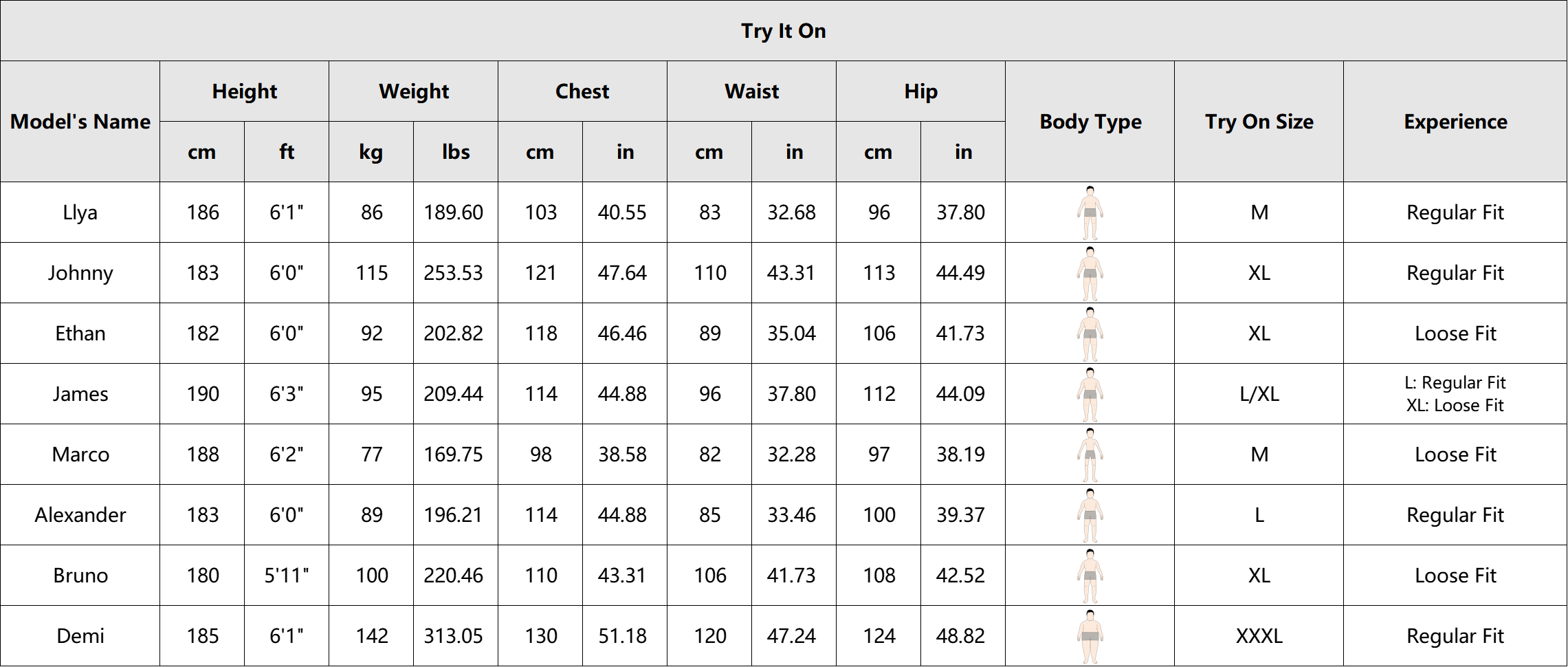Click Alexander's body type figure icon
Screen dimensions: 1568x667
tap(1090, 515)
